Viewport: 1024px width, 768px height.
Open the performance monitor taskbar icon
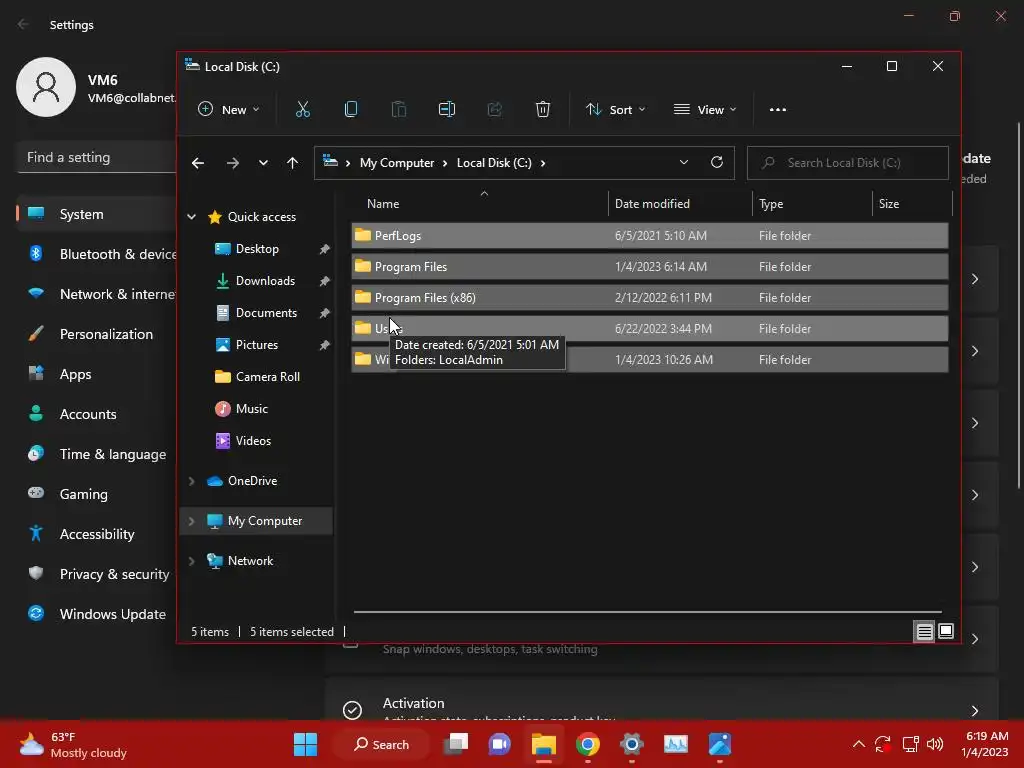[676, 744]
